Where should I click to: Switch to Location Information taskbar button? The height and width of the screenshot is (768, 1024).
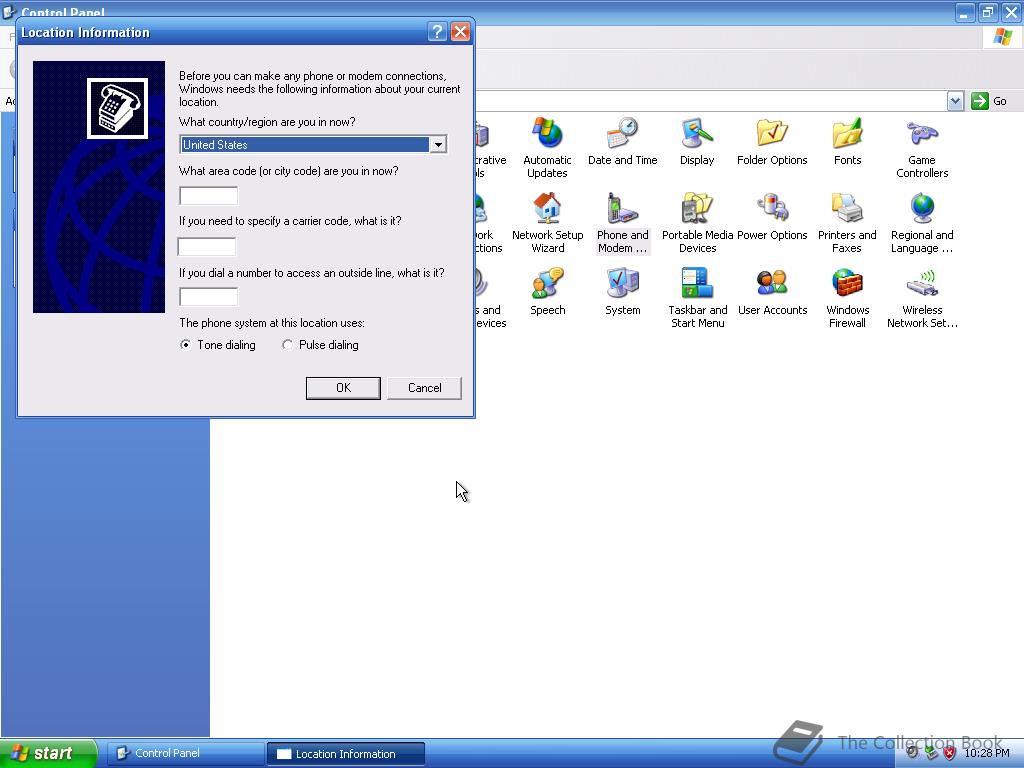pos(346,754)
